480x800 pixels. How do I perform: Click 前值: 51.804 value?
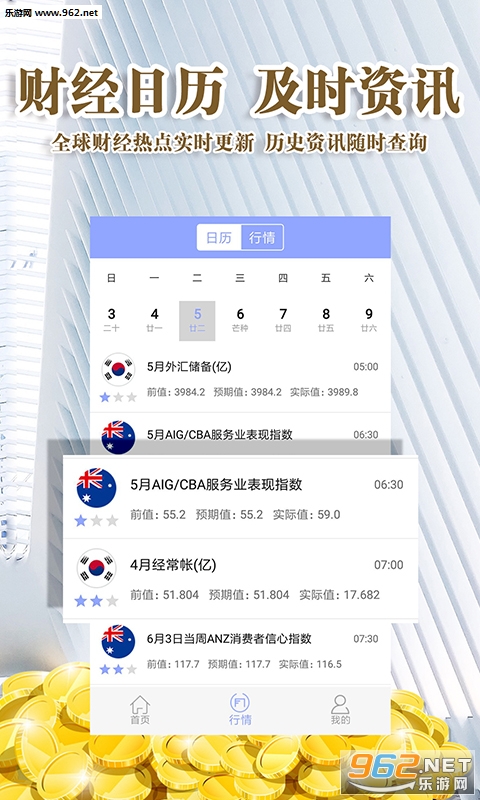(164, 595)
